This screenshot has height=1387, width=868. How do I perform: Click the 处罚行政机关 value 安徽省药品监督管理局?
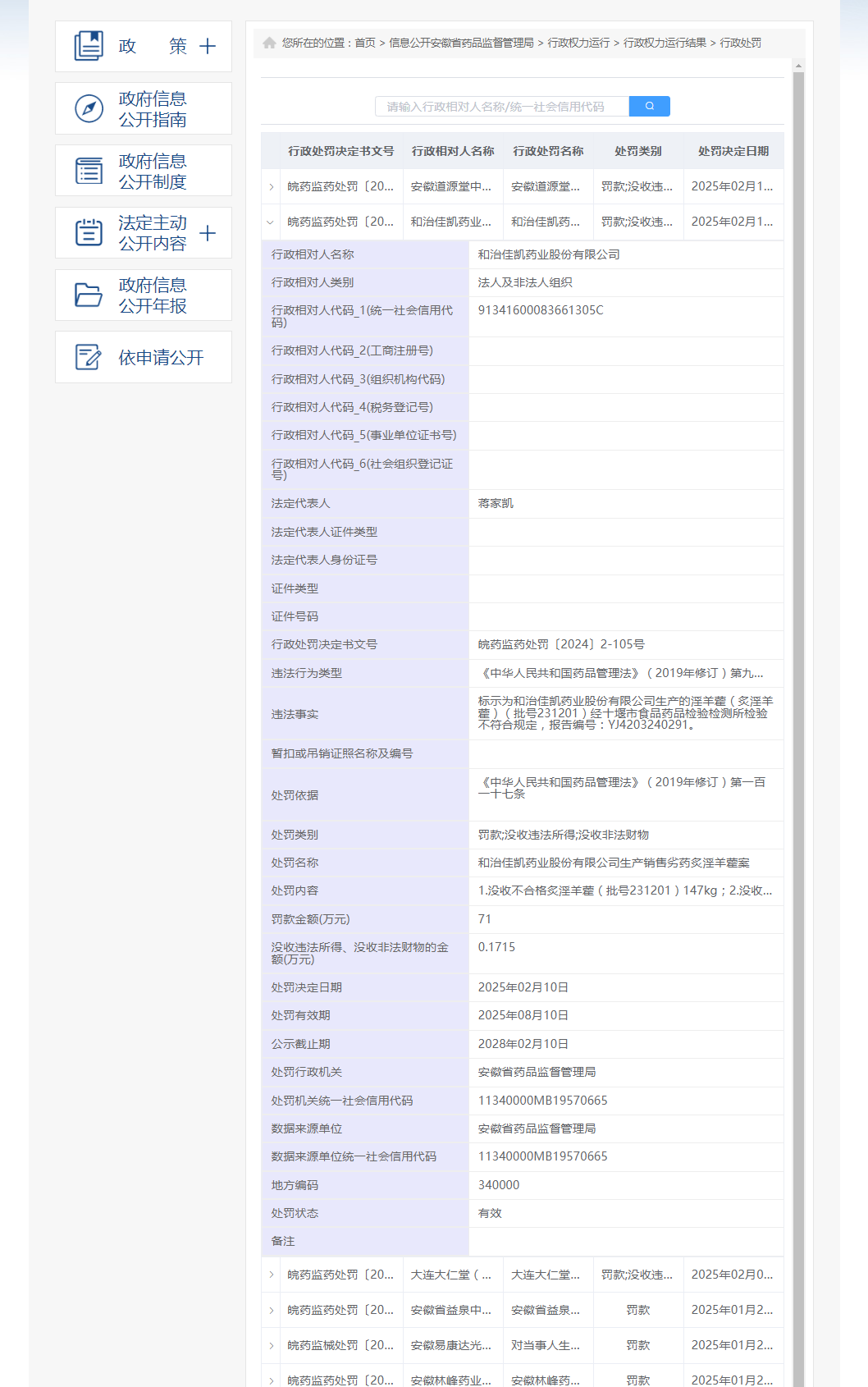[x=537, y=1072]
